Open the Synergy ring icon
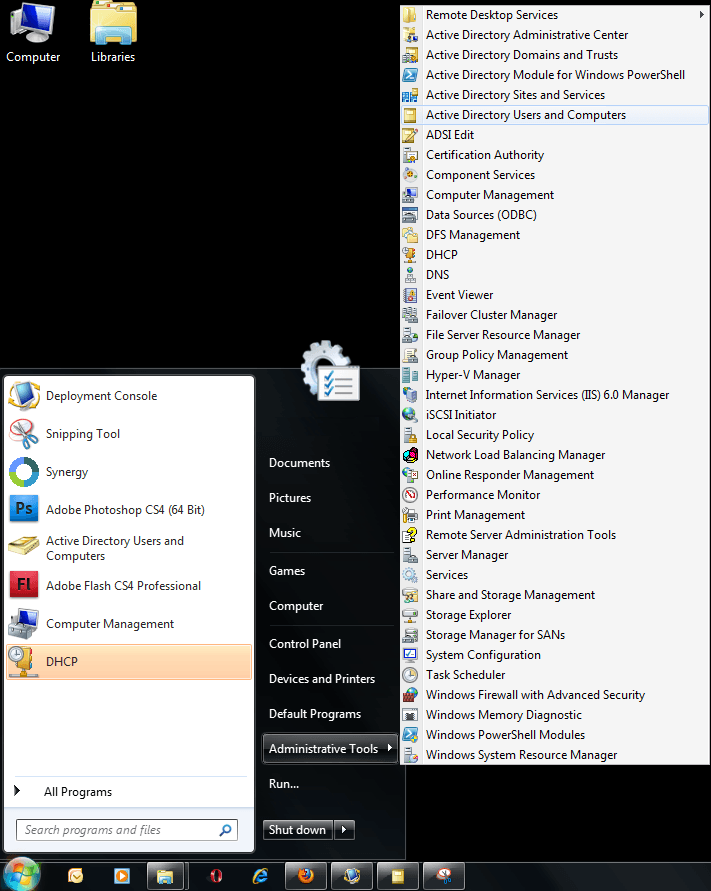The image size is (711, 891). pos(24,472)
